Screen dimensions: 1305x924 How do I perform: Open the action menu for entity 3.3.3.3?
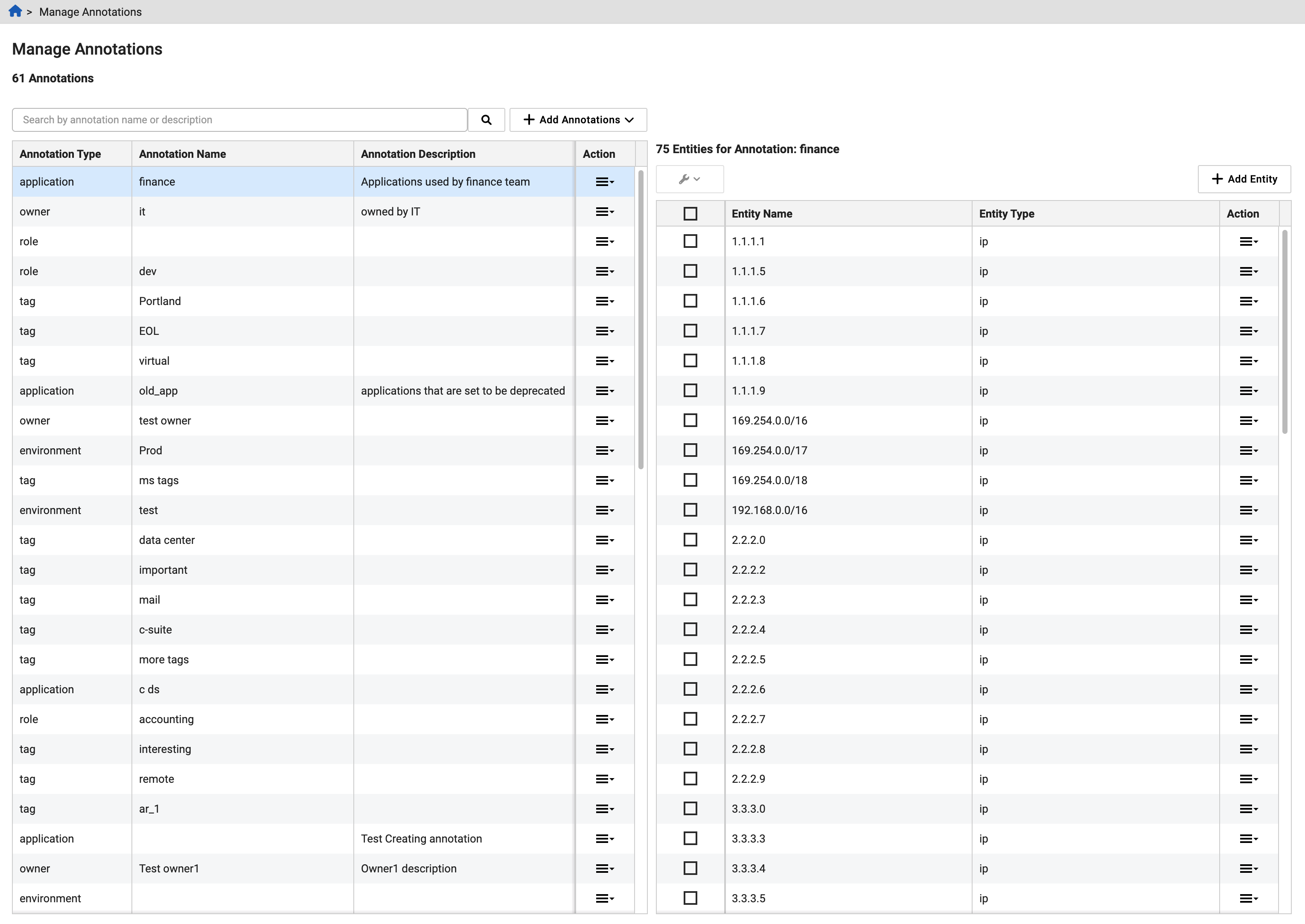tap(1249, 839)
